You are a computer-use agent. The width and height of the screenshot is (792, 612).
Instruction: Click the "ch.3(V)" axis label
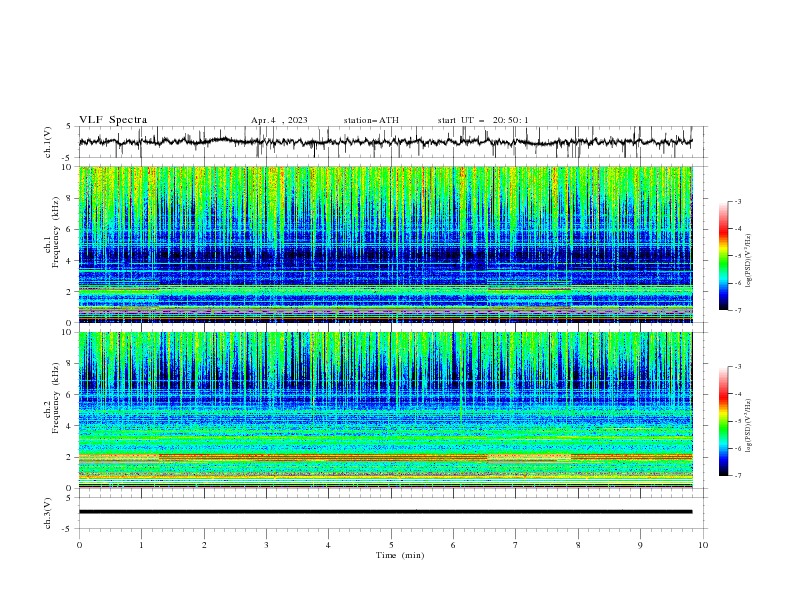[x=48, y=513]
